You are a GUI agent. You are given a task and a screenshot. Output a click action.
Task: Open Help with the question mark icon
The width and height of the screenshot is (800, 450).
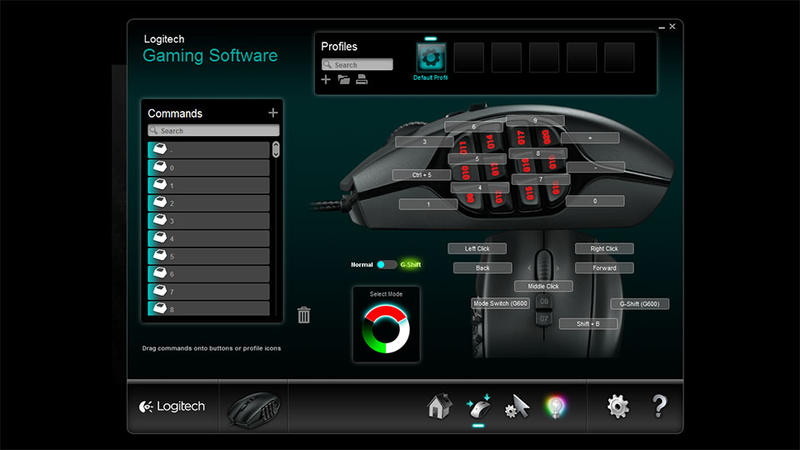click(x=659, y=407)
